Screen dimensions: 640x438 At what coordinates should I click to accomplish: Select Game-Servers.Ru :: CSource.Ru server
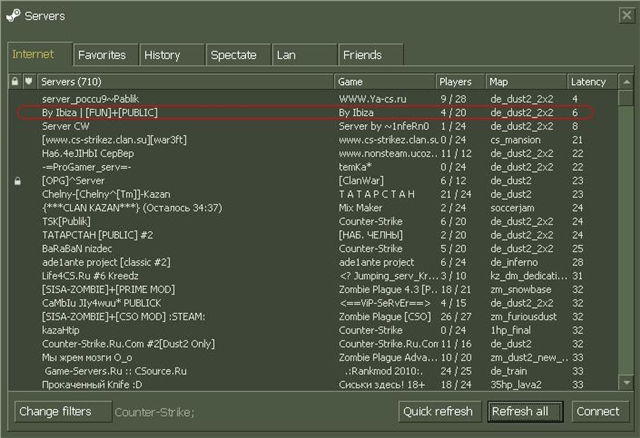(x=312, y=371)
